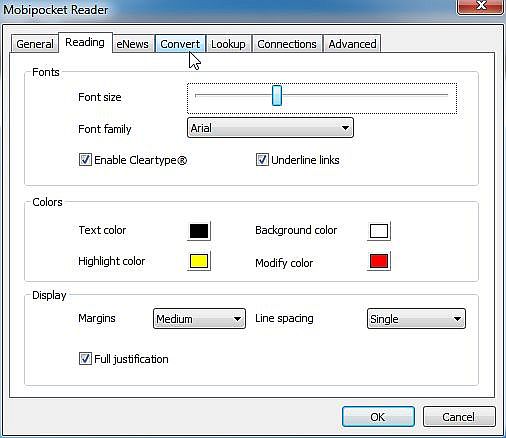Select the Convert tab
This screenshot has width=506, height=438.
tap(180, 44)
